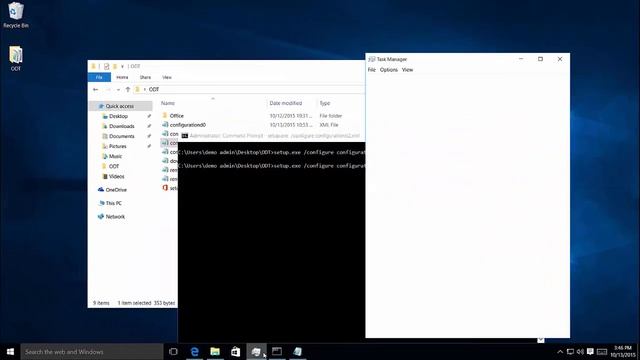The height and width of the screenshot is (360, 640).
Task: Select OneDrive in the navigation pane
Action: point(116,190)
